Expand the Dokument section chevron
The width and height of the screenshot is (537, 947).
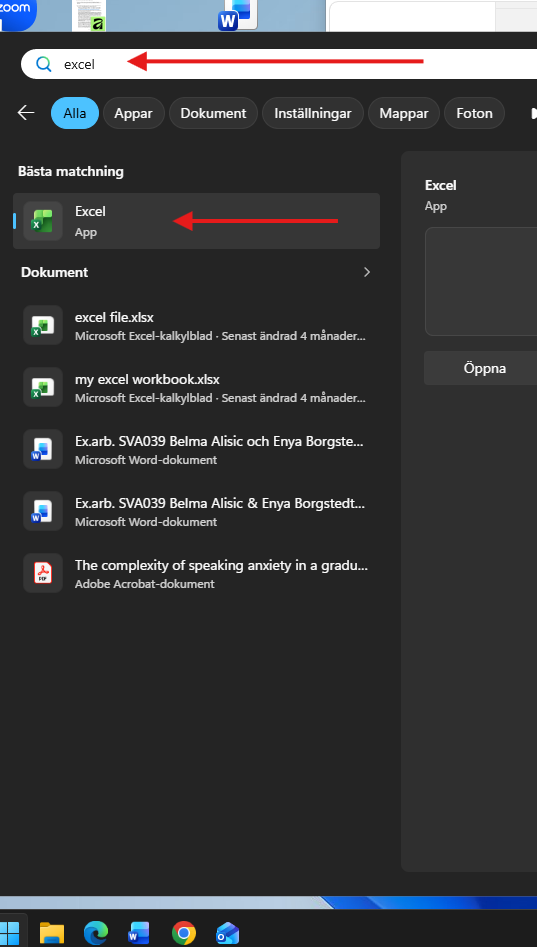click(x=367, y=272)
